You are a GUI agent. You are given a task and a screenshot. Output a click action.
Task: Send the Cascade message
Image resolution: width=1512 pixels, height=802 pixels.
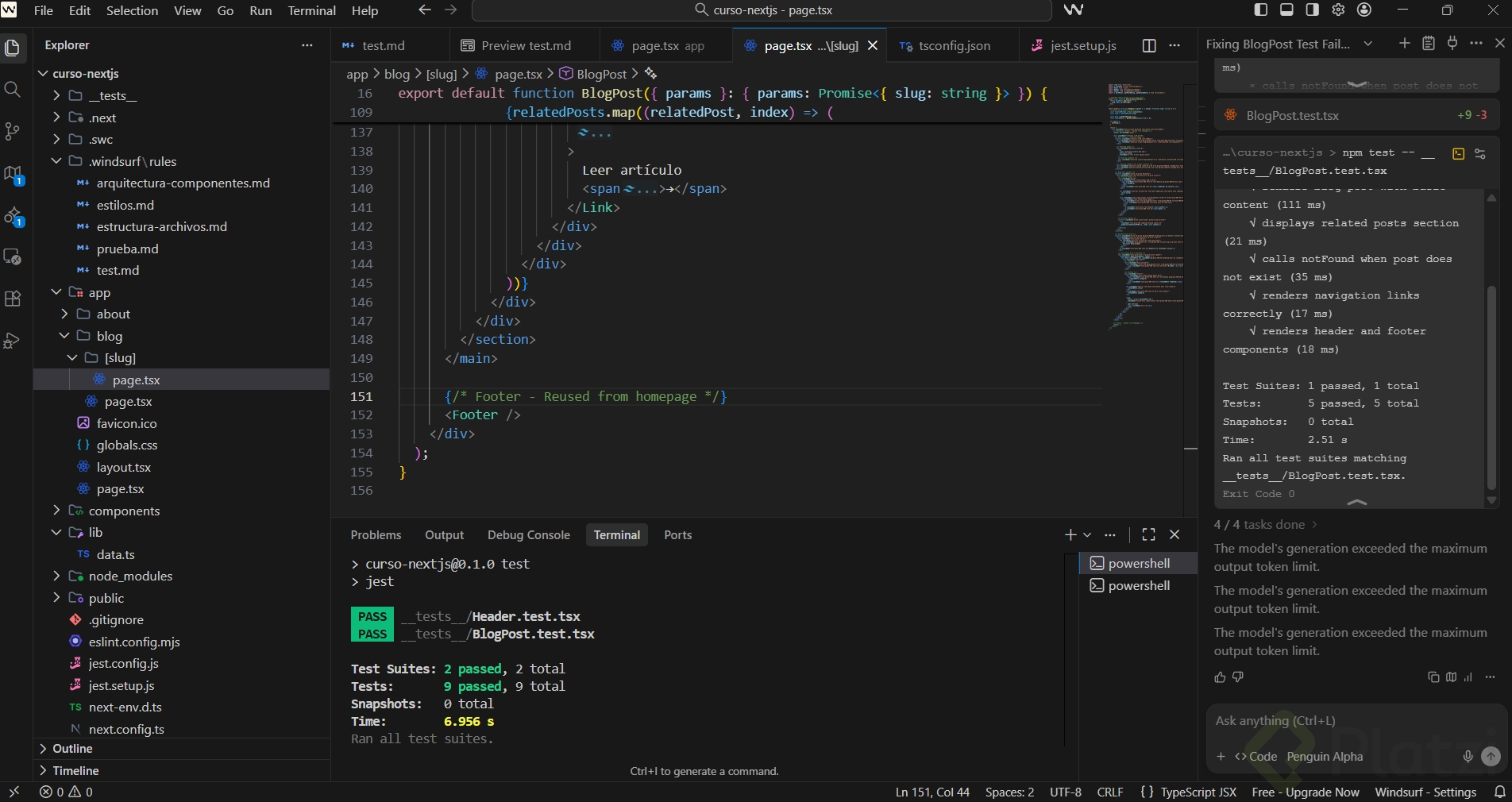[1491, 757]
